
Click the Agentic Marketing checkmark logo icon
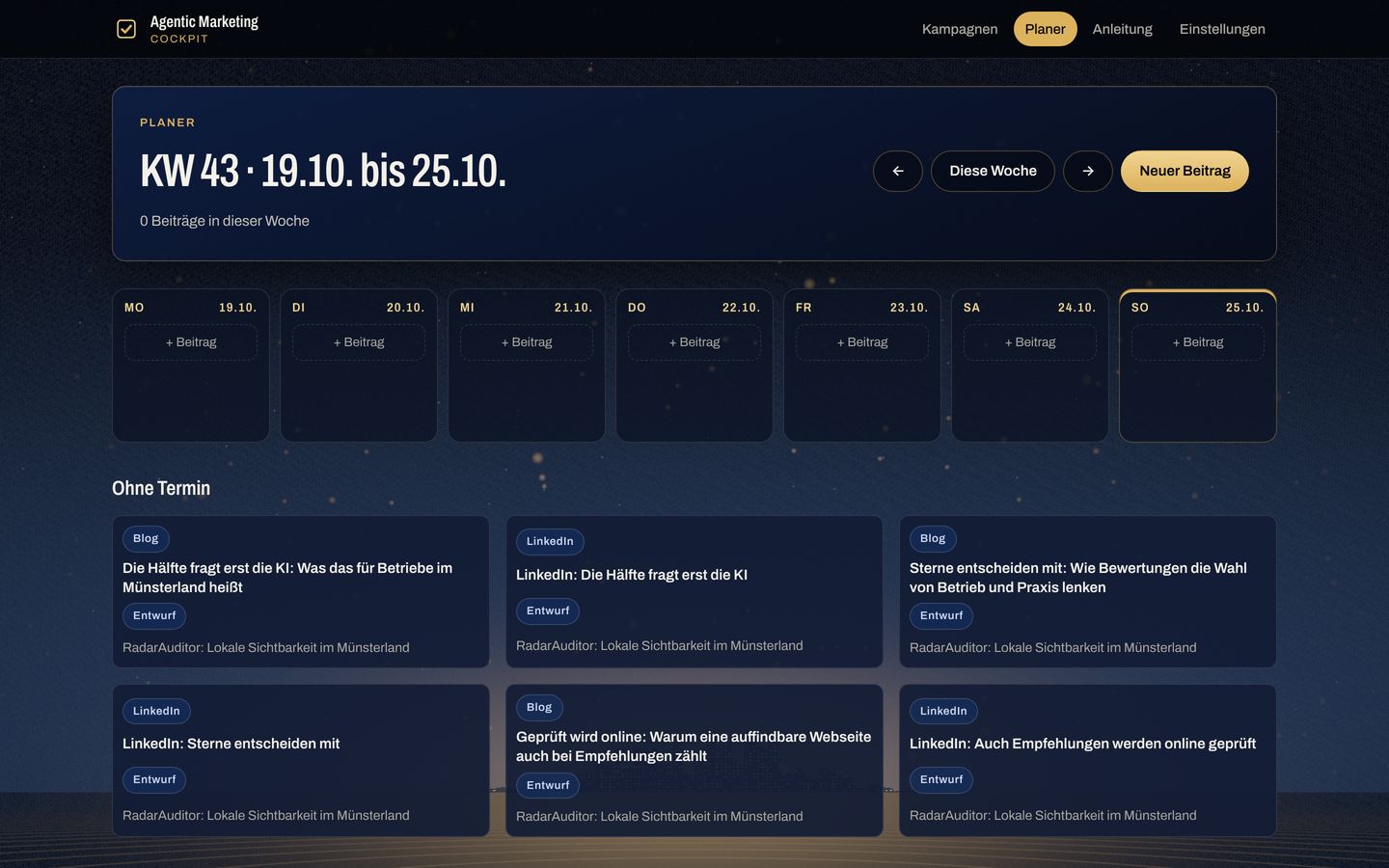click(x=126, y=29)
